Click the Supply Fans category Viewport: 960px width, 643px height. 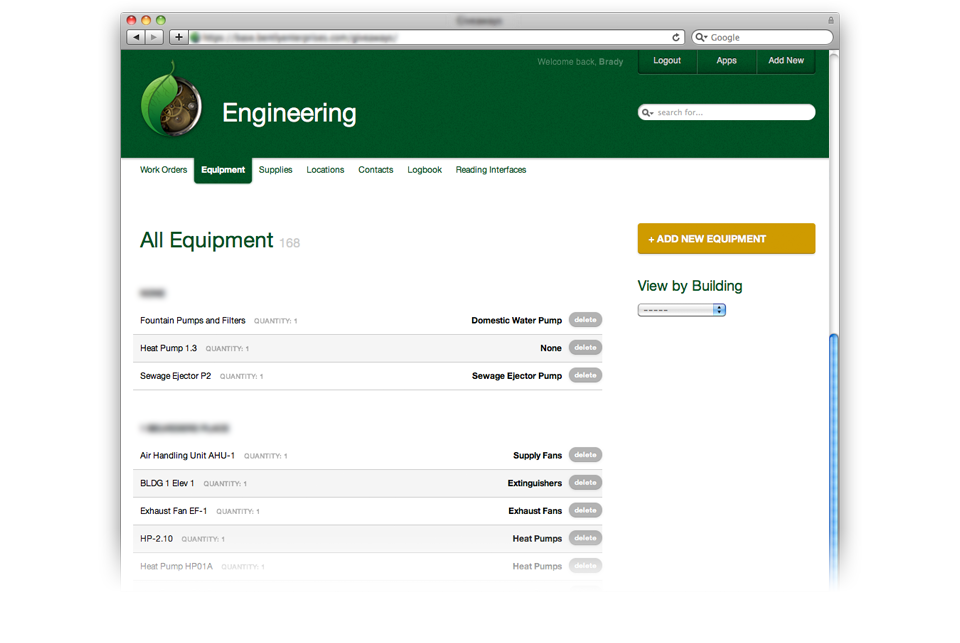click(x=538, y=456)
